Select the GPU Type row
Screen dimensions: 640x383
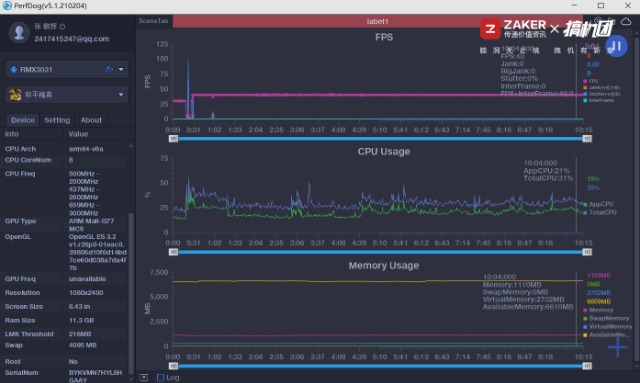coord(65,225)
